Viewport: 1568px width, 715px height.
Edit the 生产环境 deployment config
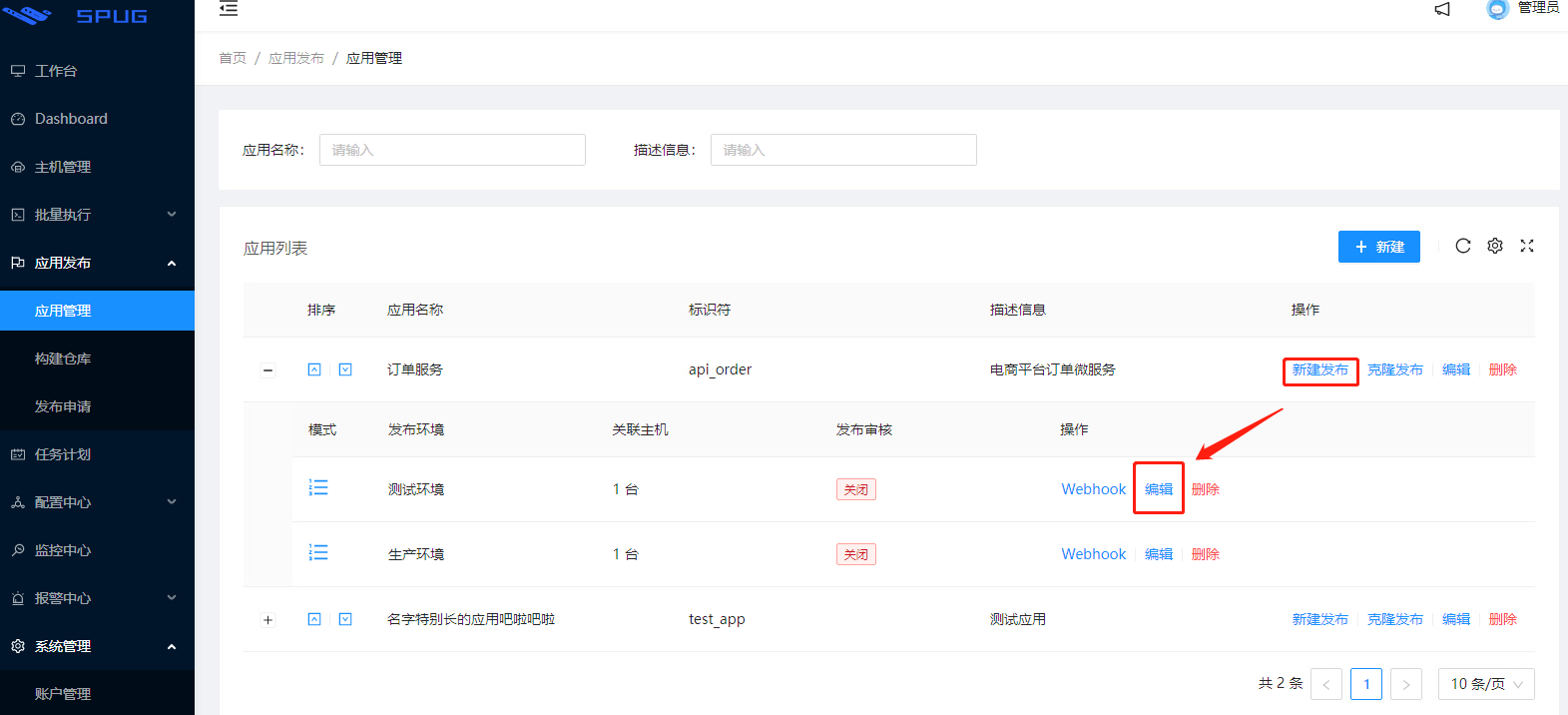1159,554
